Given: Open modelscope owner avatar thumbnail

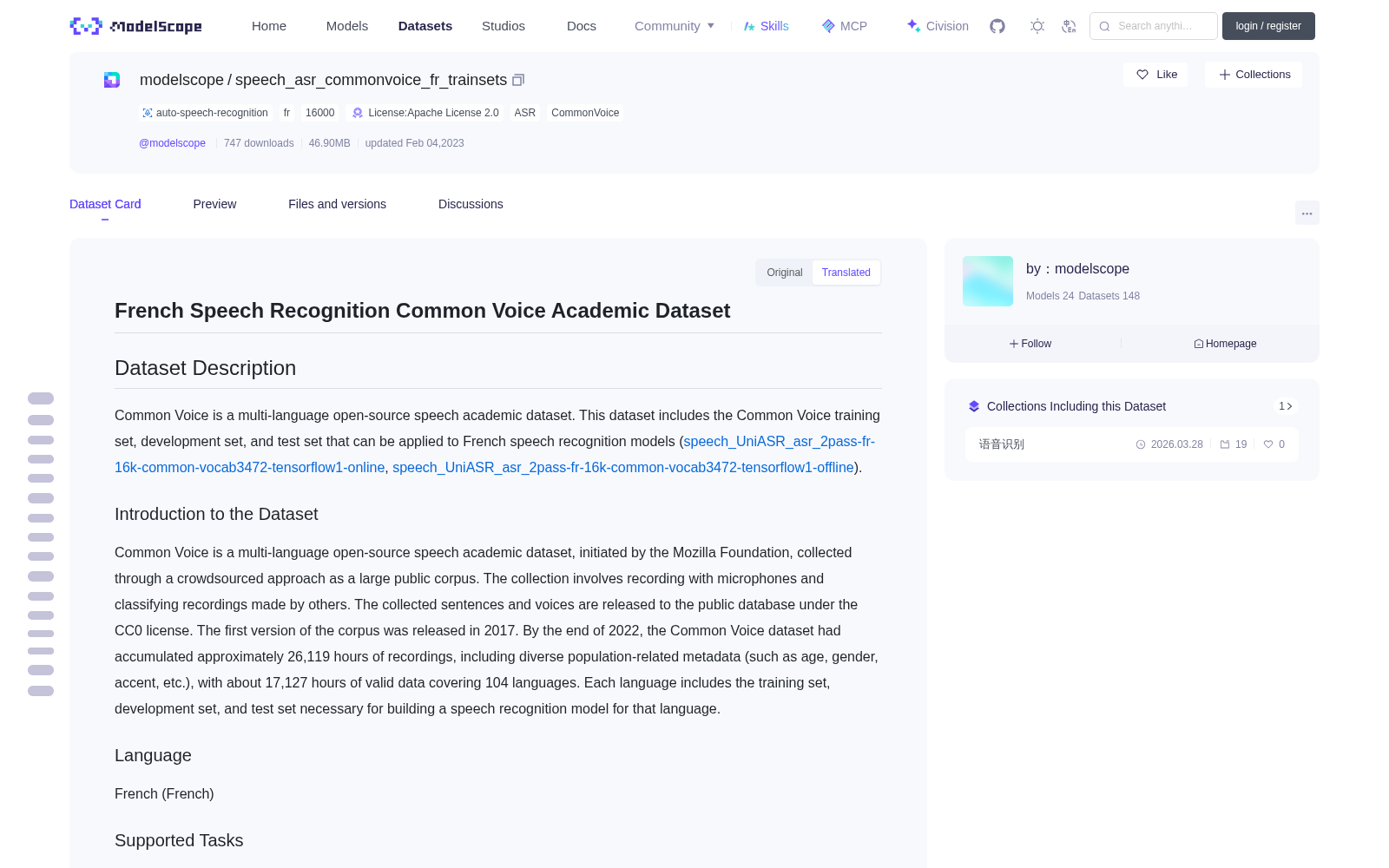Looking at the screenshot, I should coord(988,281).
